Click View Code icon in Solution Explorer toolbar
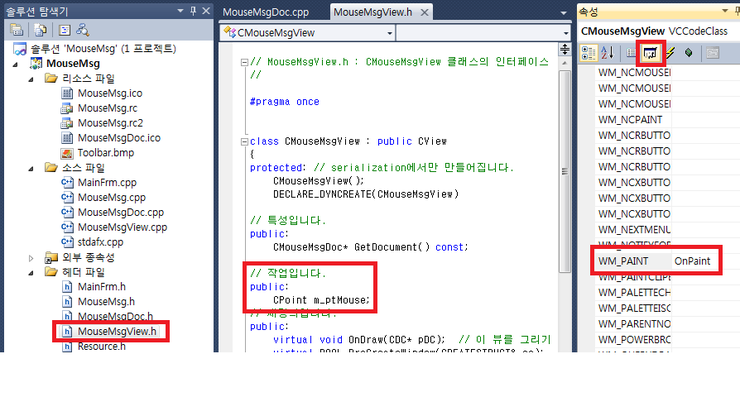The width and height of the screenshot is (740, 397). click(x=65, y=30)
